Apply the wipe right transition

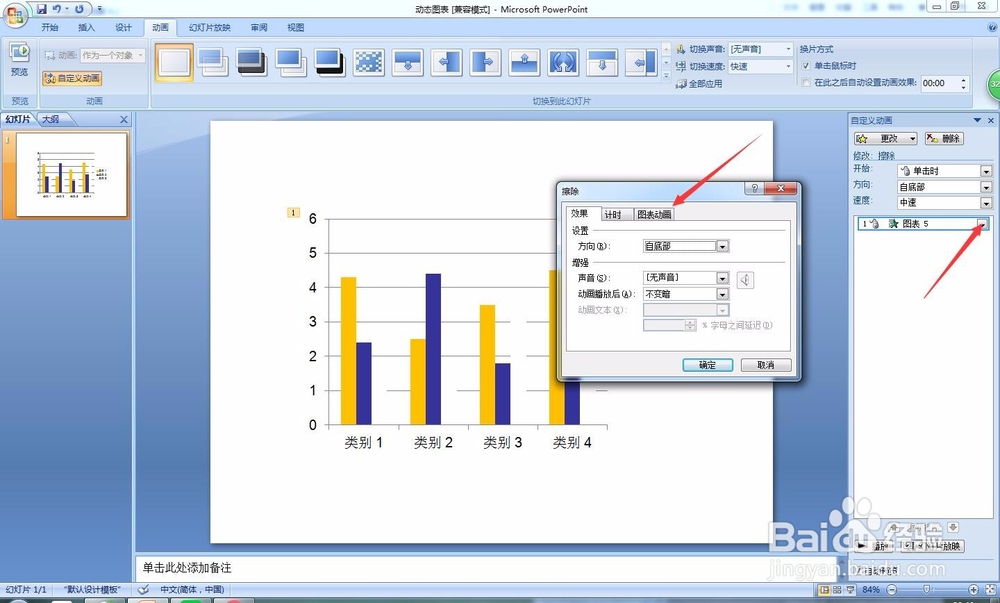click(485, 62)
